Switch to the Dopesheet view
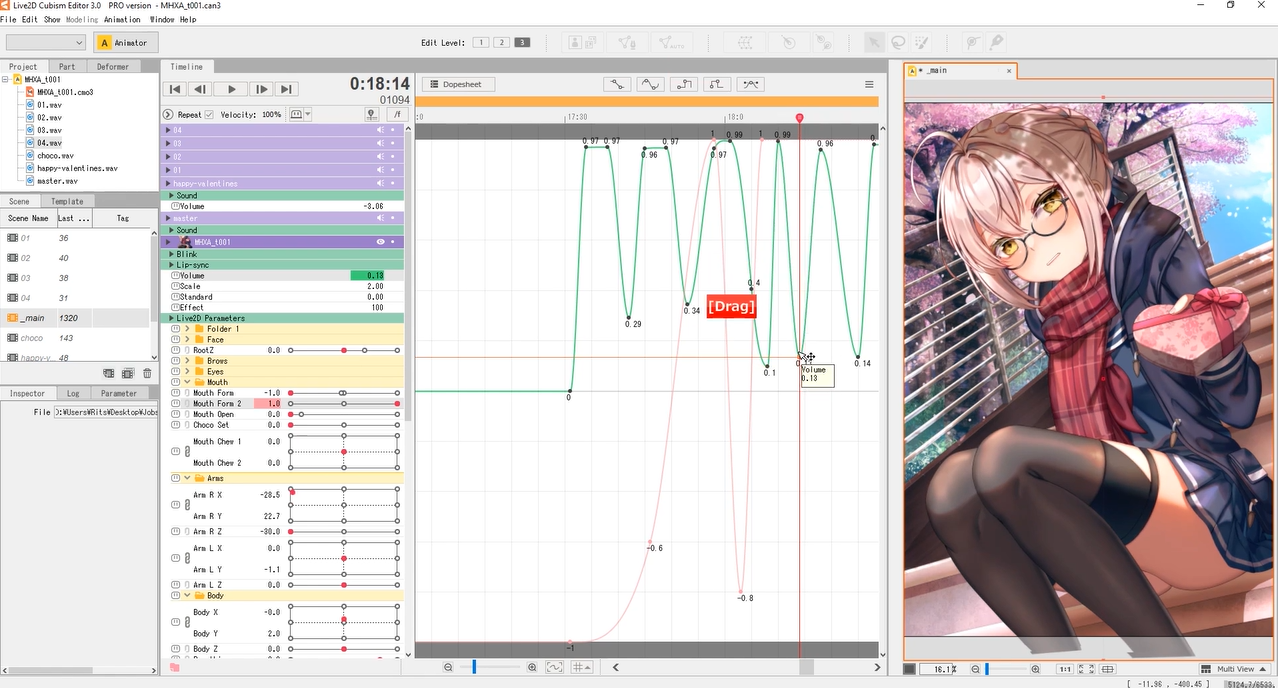 457,84
